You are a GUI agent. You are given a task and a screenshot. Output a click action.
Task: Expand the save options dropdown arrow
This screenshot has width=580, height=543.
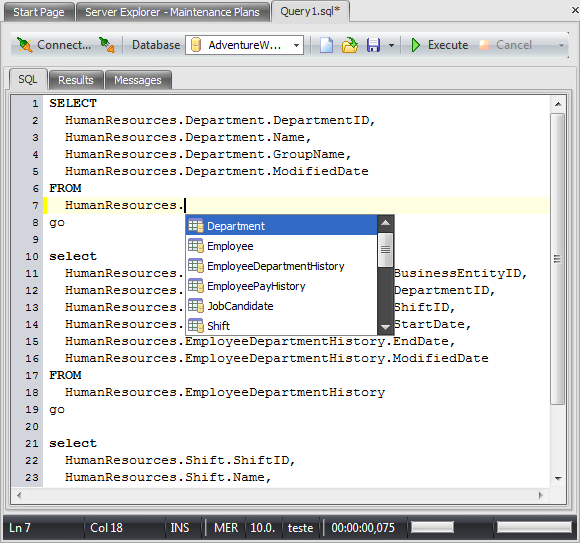click(391, 45)
